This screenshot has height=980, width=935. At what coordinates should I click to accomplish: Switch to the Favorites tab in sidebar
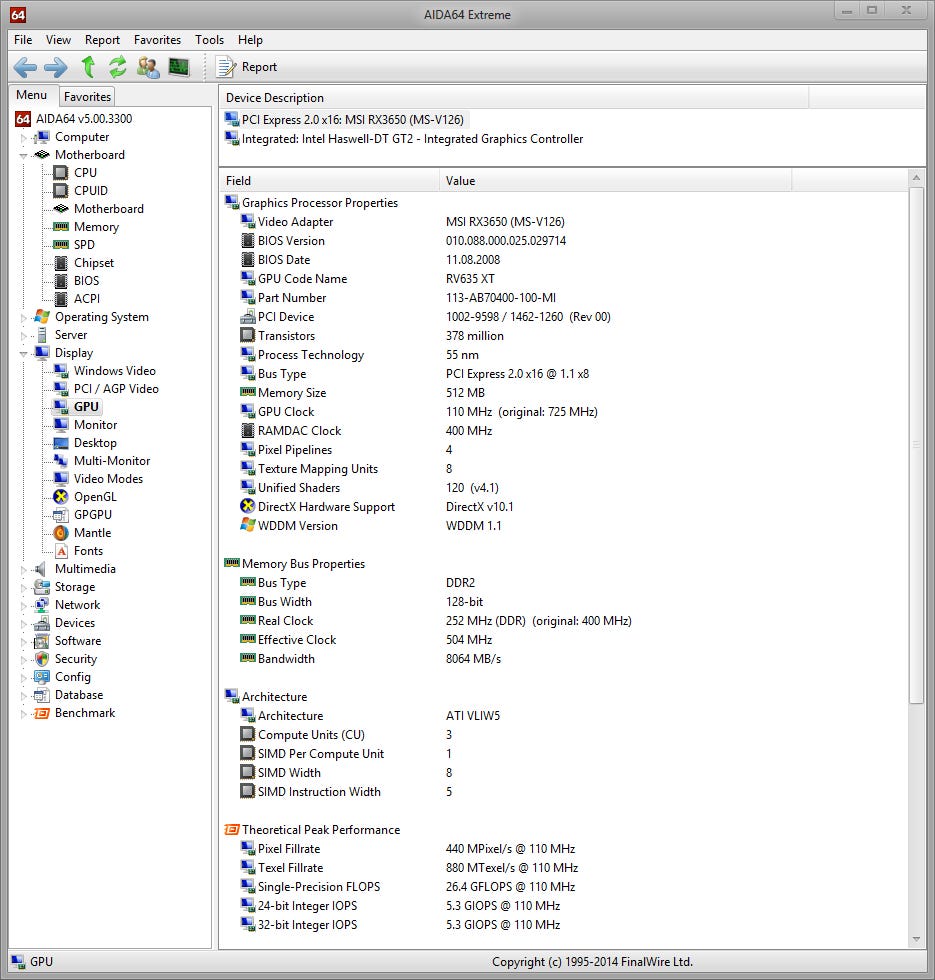(x=87, y=97)
